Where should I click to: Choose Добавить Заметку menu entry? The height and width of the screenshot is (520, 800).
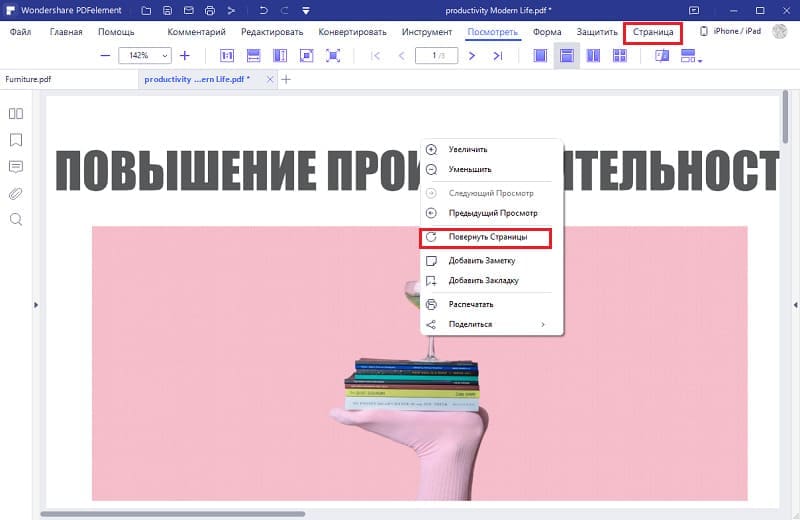[491, 260]
